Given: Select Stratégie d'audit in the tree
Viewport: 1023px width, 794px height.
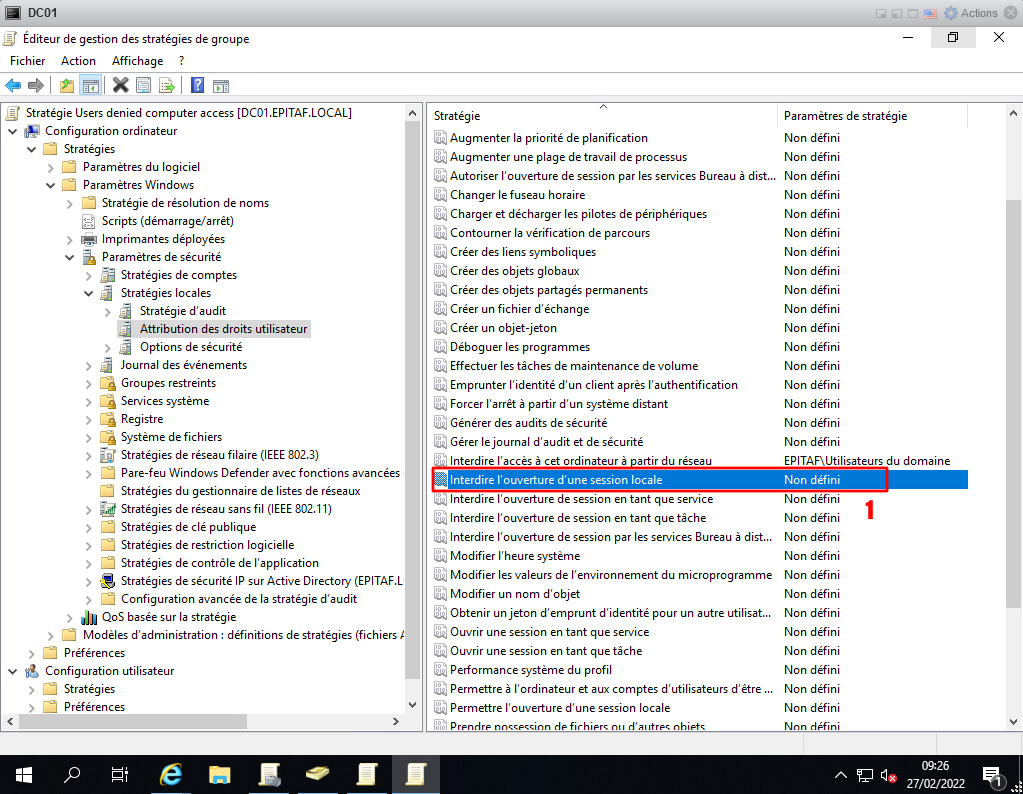Looking at the screenshot, I should click(181, 311).
